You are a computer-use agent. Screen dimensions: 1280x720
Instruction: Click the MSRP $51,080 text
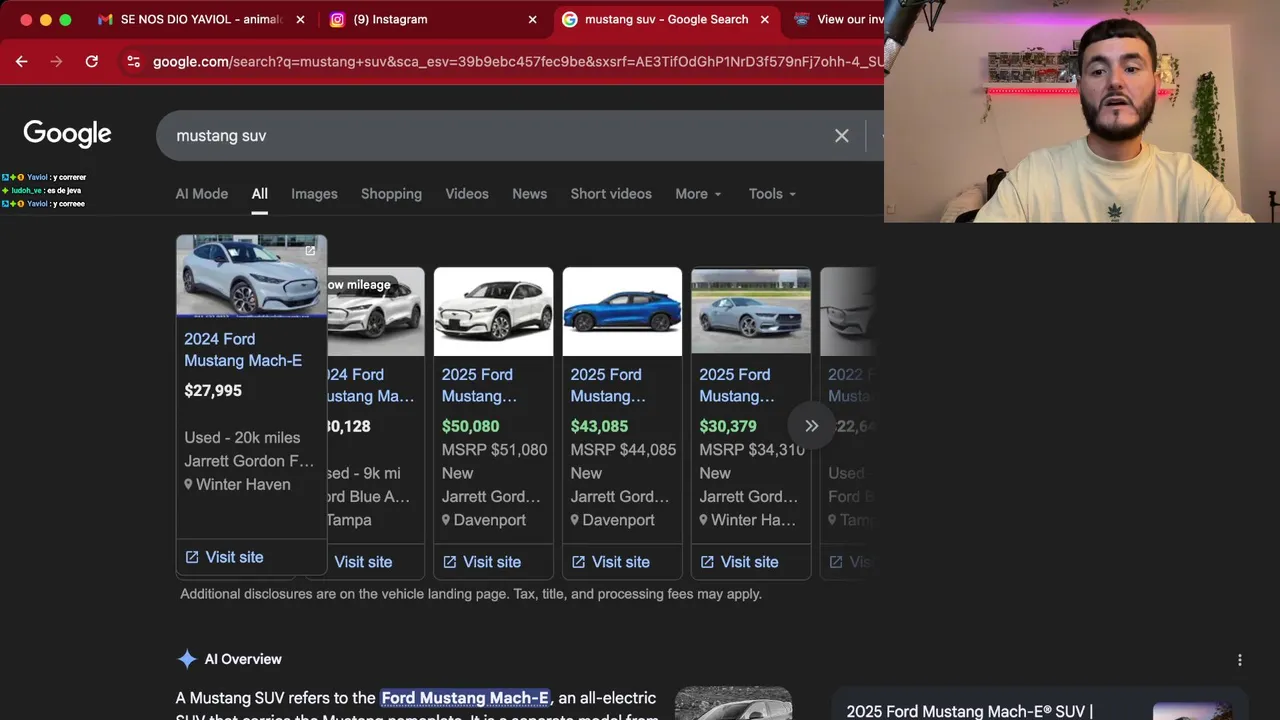coord(495,450)
